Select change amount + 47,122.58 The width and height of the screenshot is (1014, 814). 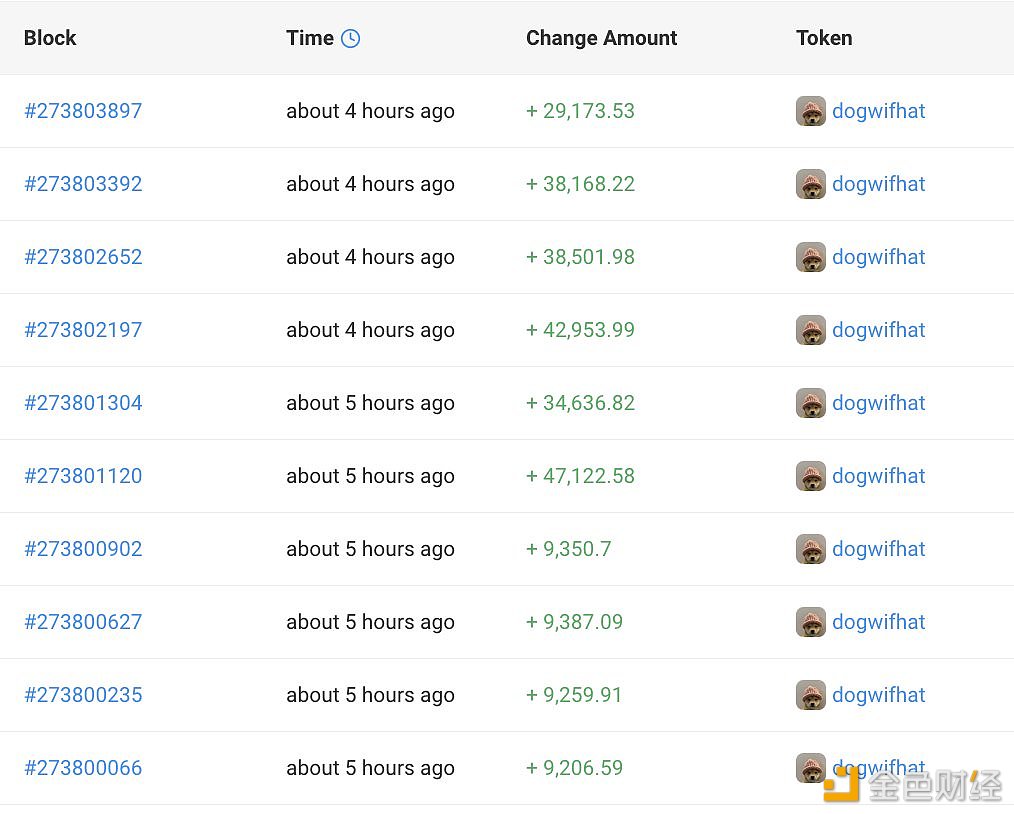pos(581,477)
